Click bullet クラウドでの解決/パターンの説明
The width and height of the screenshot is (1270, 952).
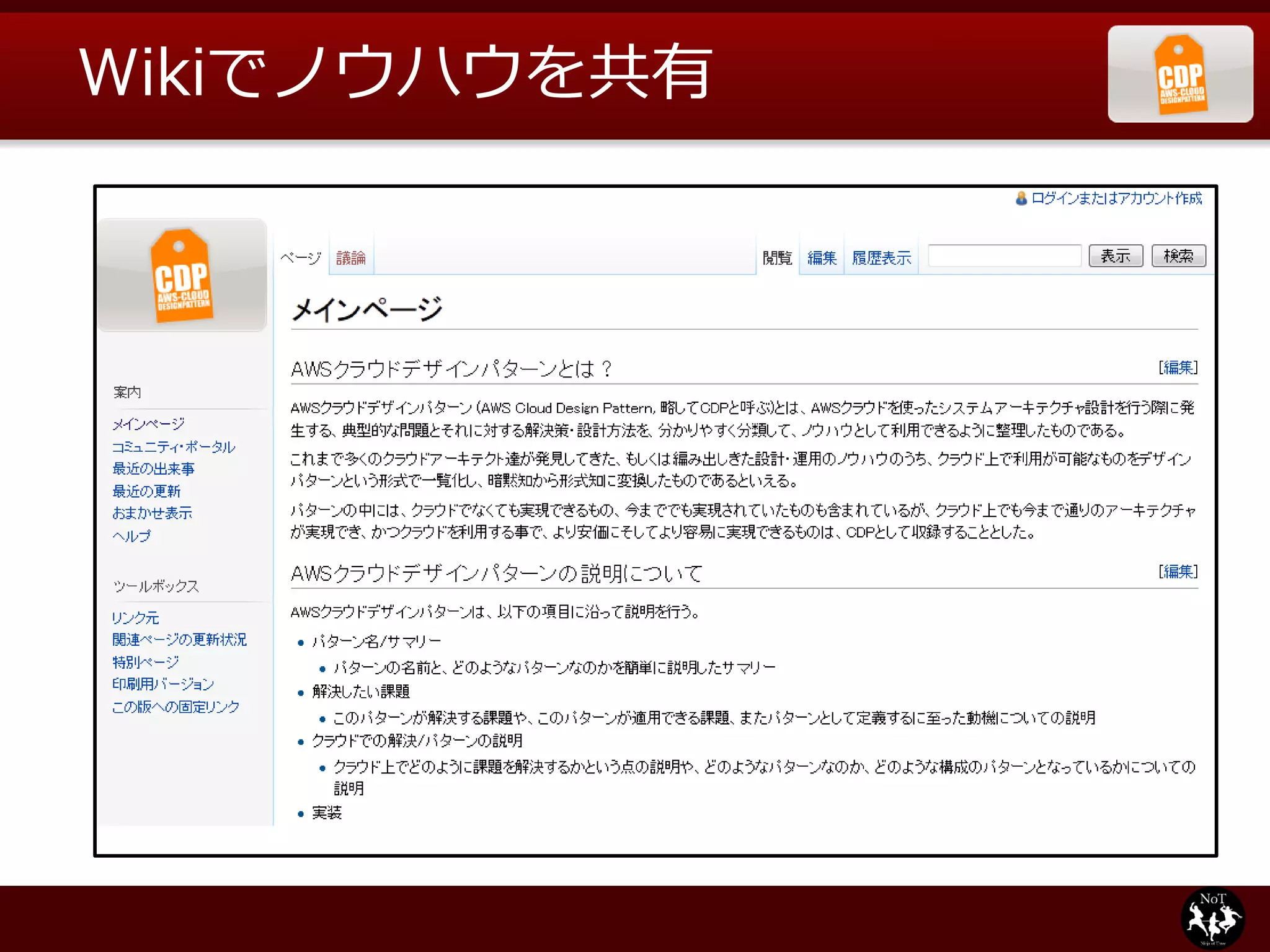click(417, 741)
